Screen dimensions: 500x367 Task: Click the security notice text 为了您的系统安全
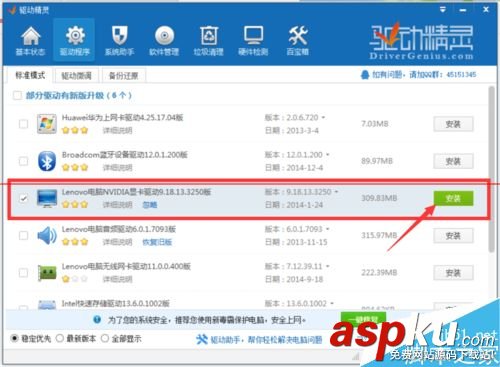207,320
